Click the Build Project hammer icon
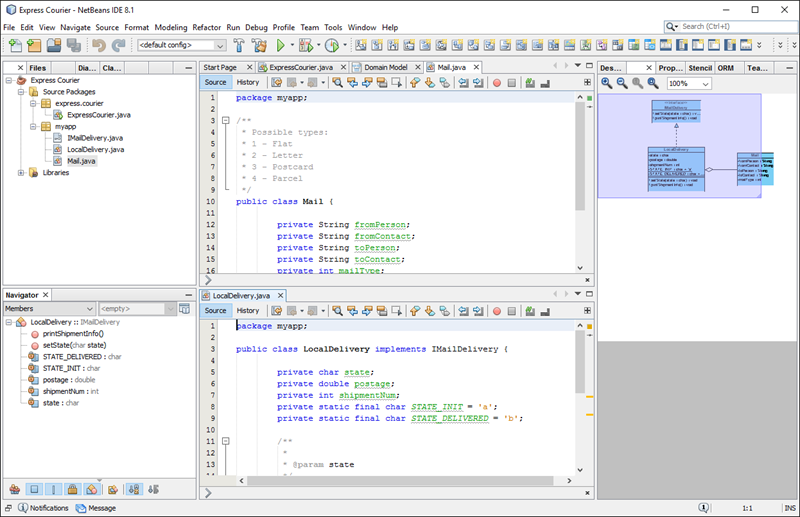Viewport: 800px width, 517px height. point(239,45)
